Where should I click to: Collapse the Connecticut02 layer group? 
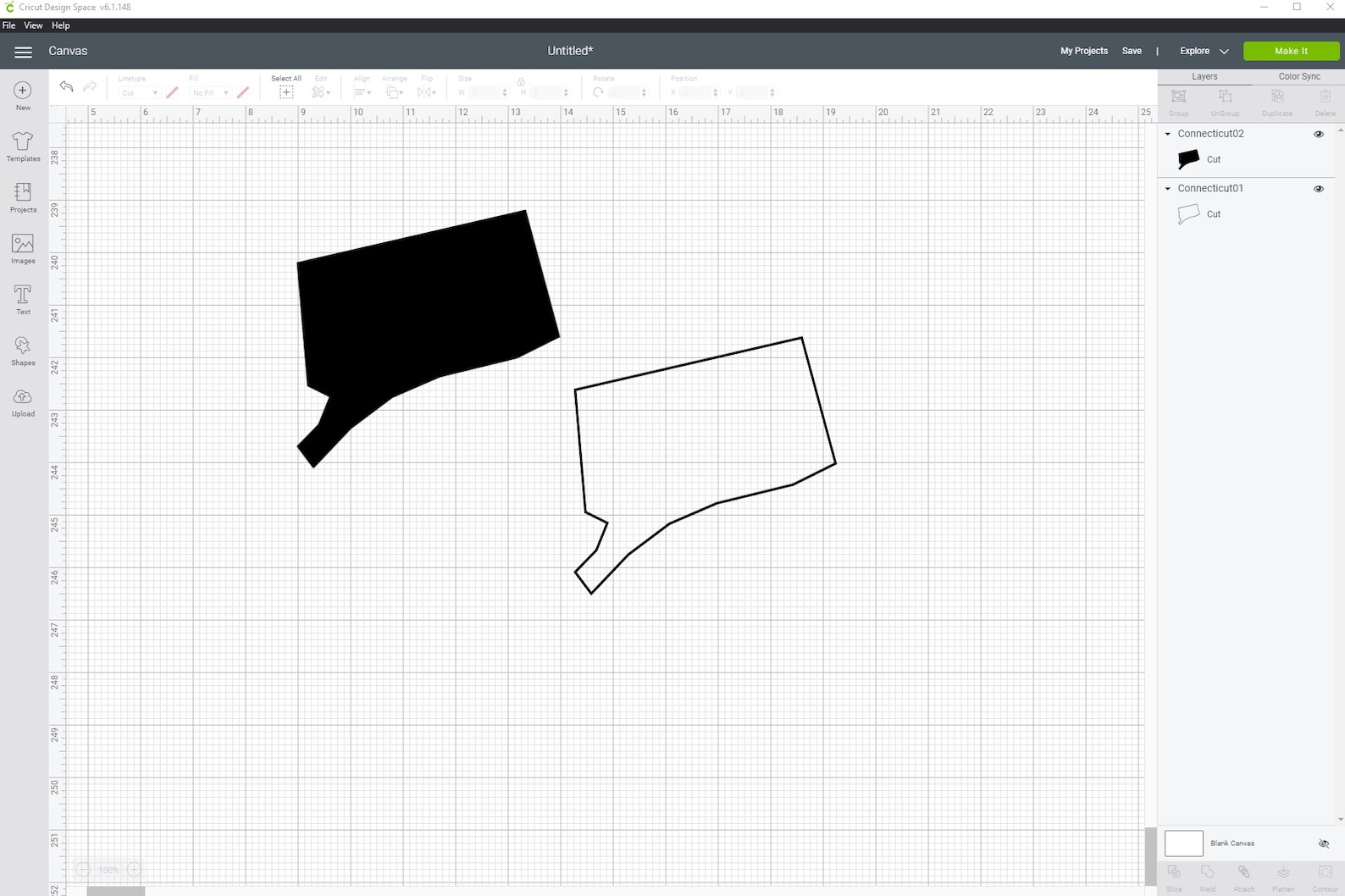click(1168, 134)
